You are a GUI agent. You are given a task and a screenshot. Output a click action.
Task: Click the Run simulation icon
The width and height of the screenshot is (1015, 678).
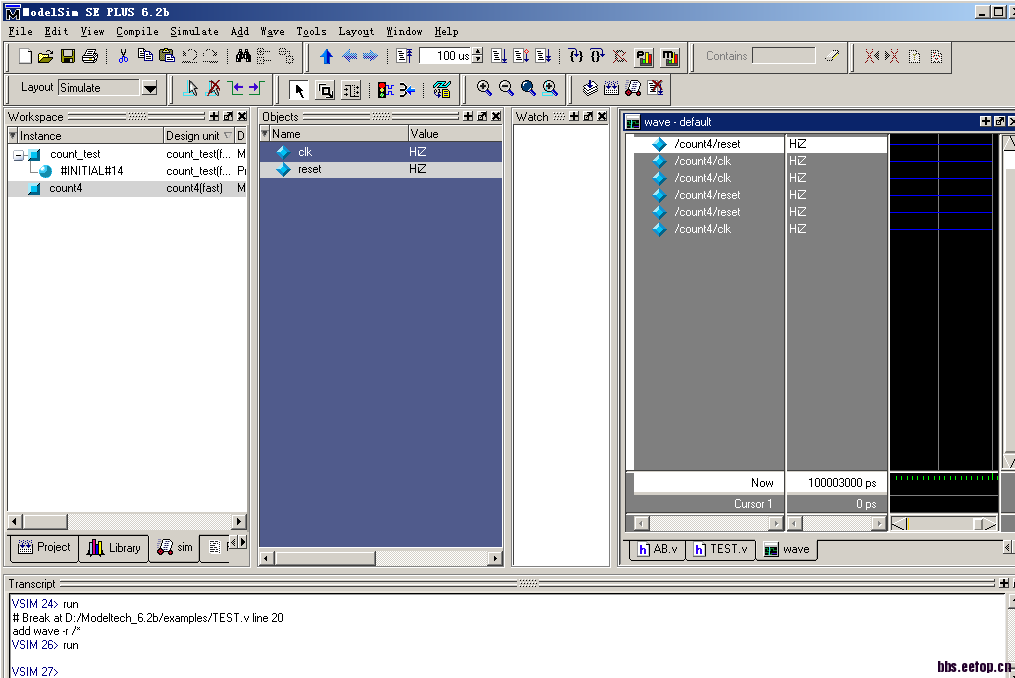click(x=498, y=56)
